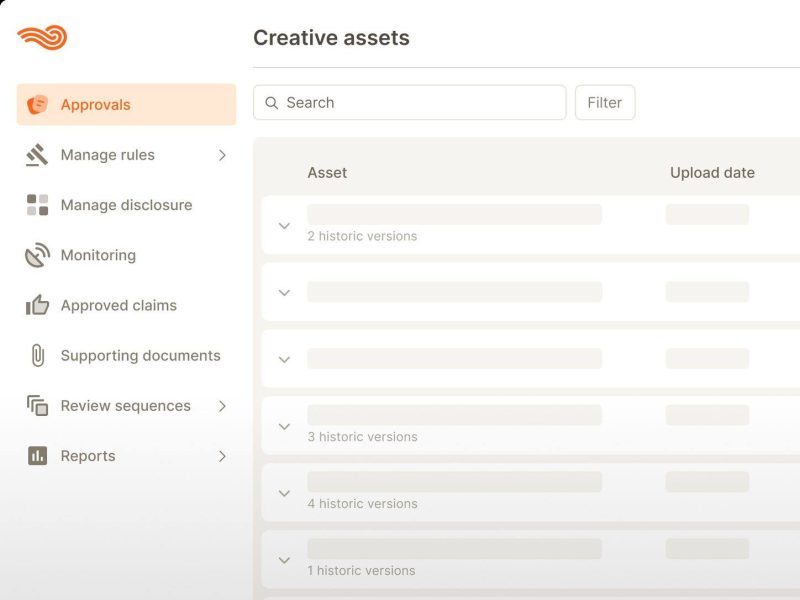This screenshot has width=800, height=600.
Task: Click the Asset column header
Action: coord(327,172)
